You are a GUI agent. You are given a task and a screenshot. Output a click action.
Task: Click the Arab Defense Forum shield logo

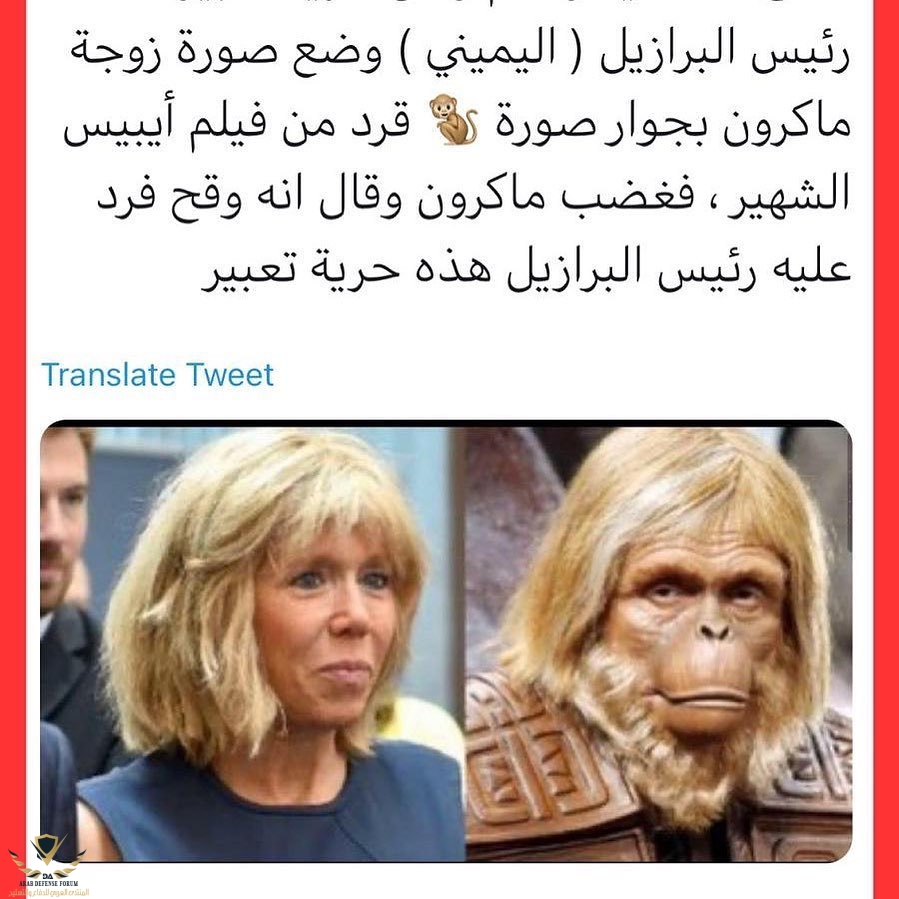click(47, 856)
